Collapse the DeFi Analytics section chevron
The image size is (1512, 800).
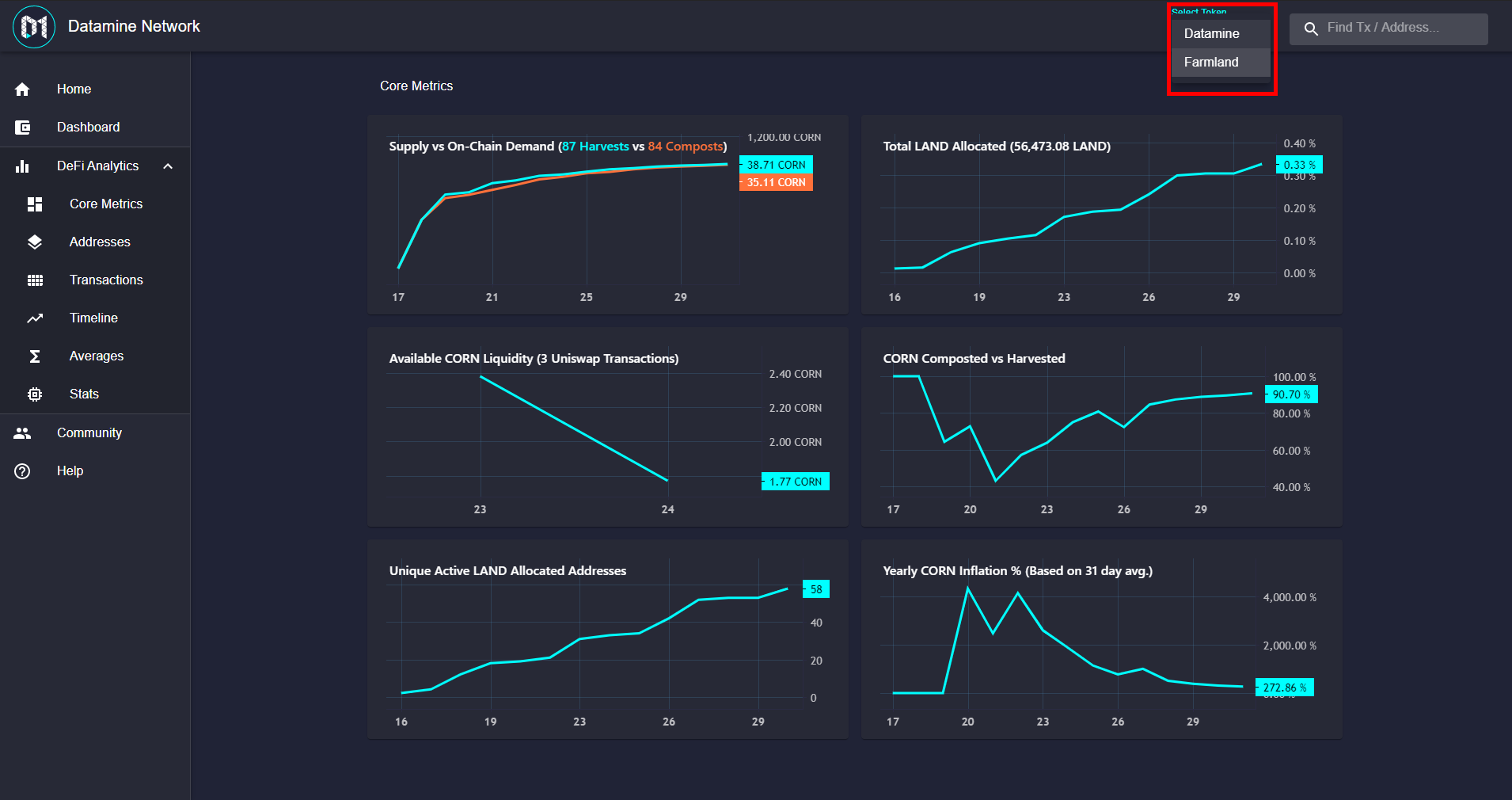(168, 166)
